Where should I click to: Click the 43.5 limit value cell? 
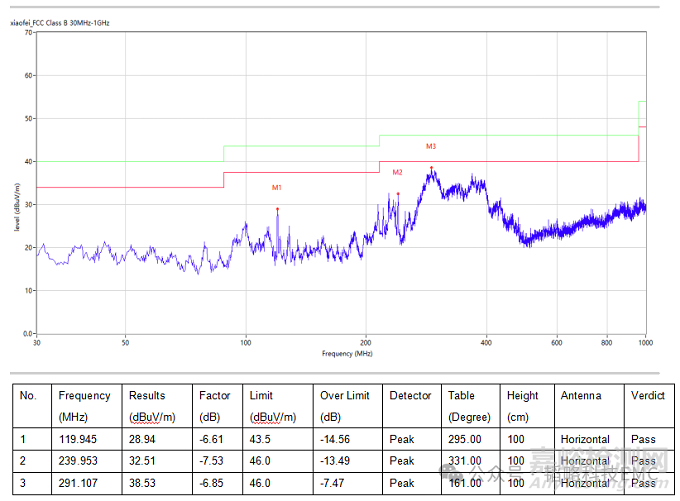tap(260, 437)
